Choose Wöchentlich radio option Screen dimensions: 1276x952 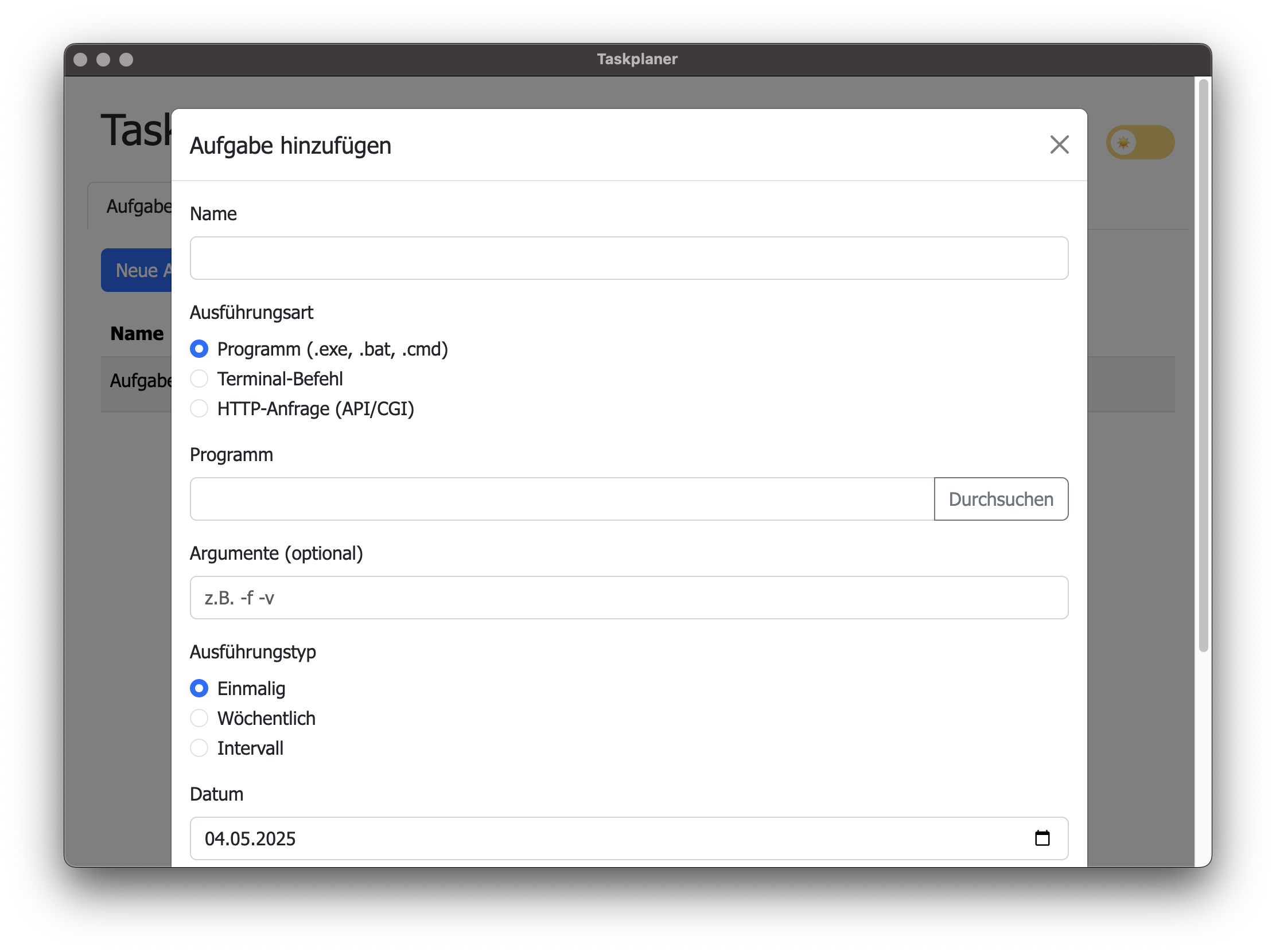tap(199, 718)
